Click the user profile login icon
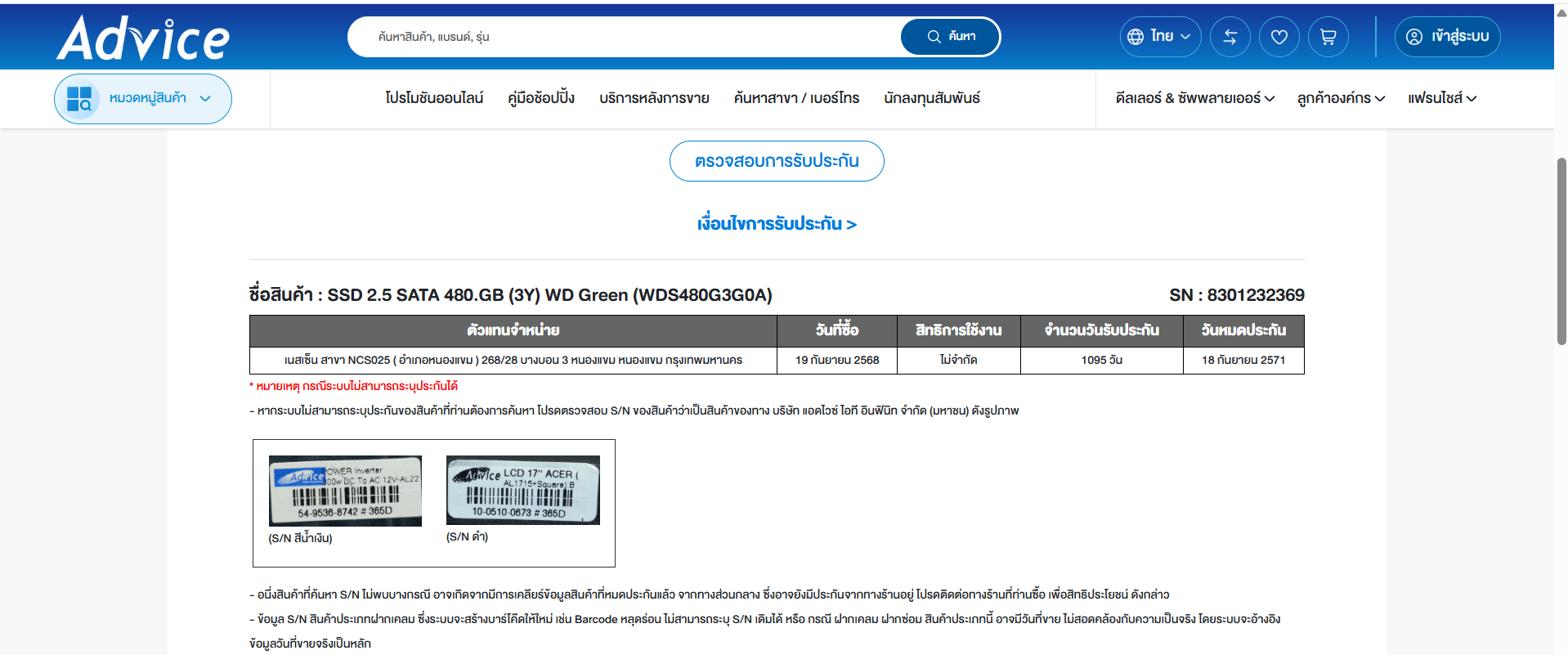The height and width of the screenshot is (655, 1568). coord(1413,37)
